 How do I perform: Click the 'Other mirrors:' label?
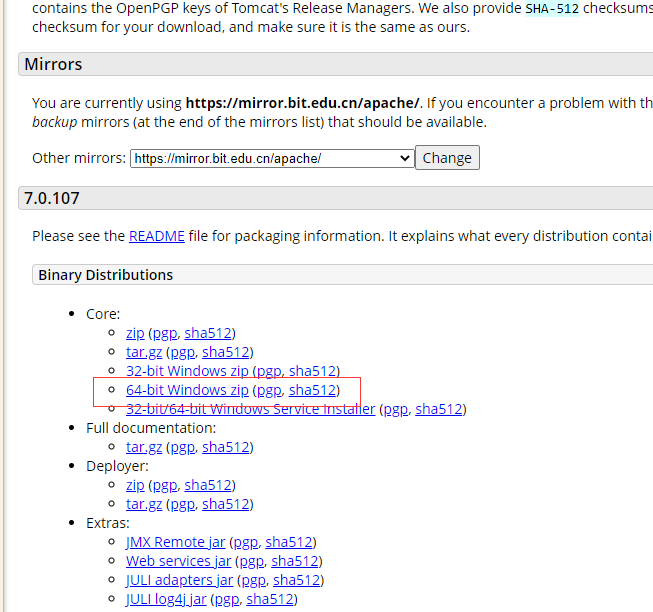click(79, 158)
